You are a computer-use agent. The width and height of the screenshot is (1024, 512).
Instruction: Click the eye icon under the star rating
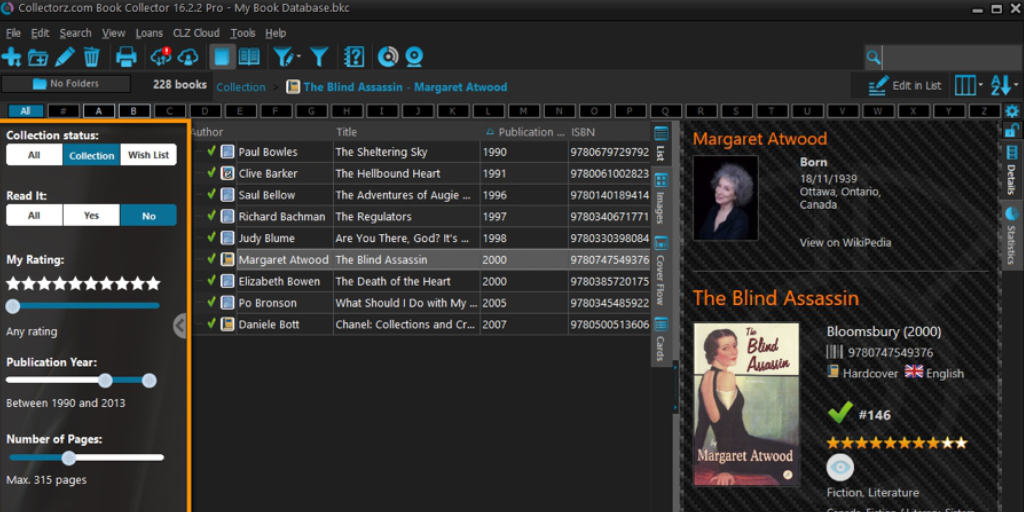pyautogui.click(x=840, y=468)
